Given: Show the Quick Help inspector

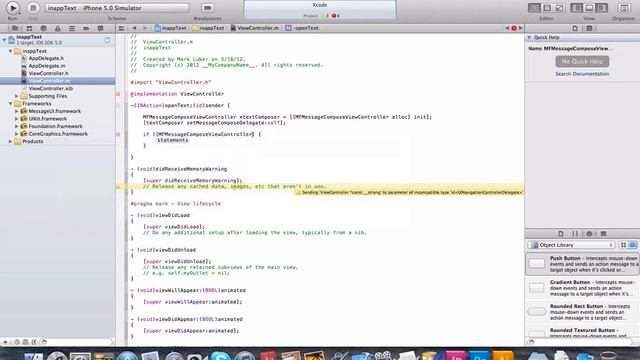Looking at the screenshot, I should [589, 28].
